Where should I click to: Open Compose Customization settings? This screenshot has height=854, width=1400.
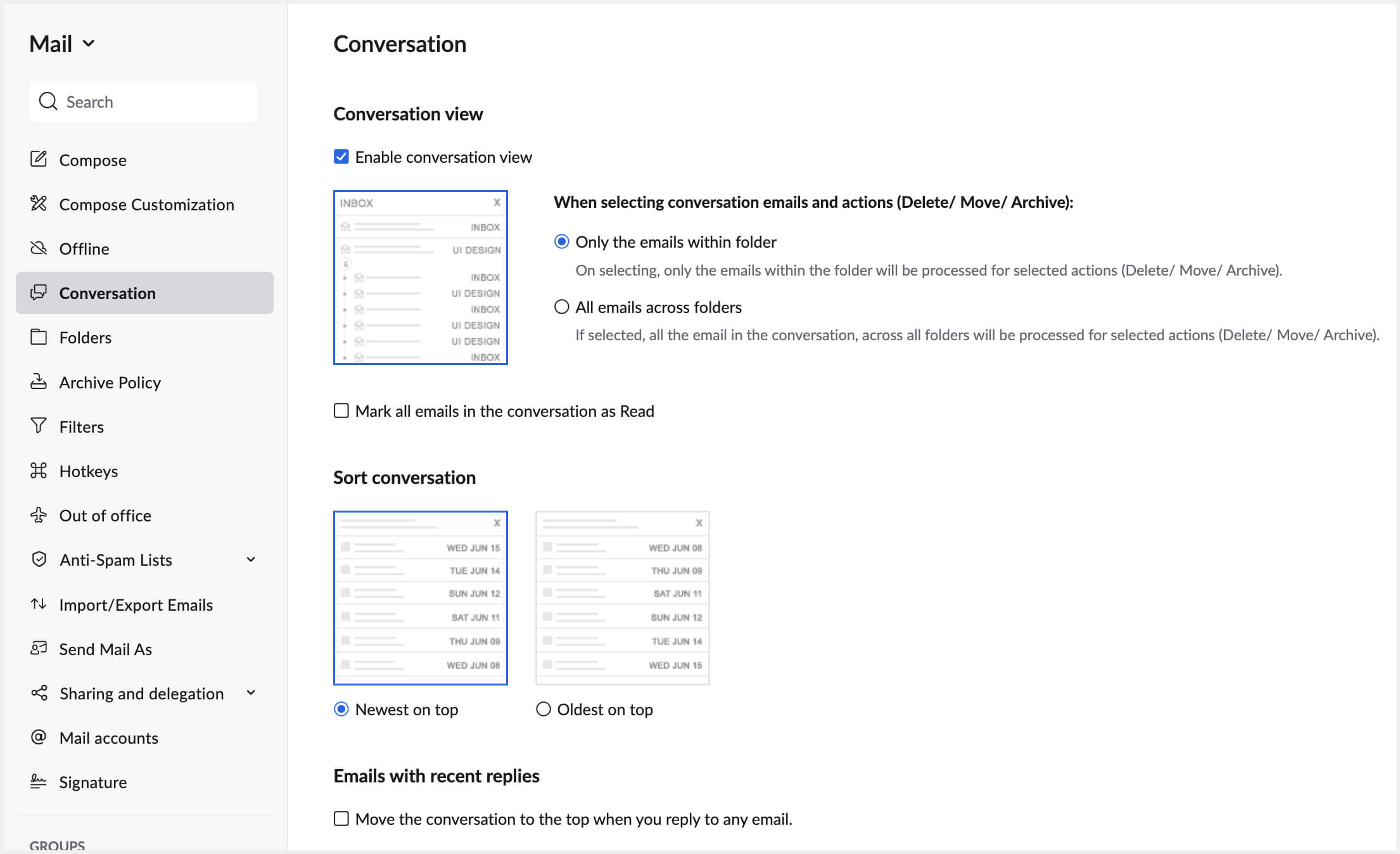147,204
